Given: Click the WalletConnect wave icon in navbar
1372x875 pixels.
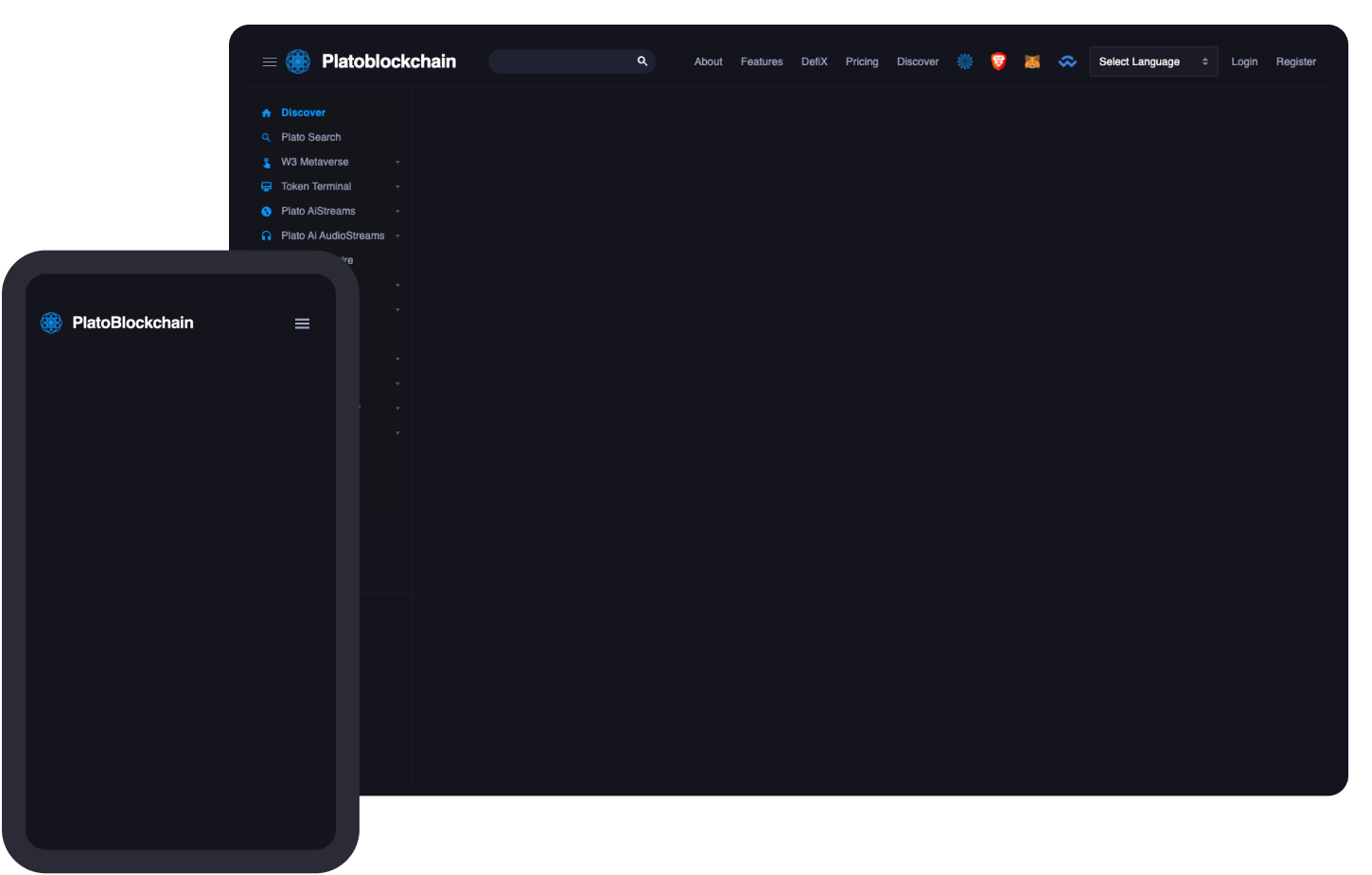Looking at the screenshot, I should (x=1067, y=61).
